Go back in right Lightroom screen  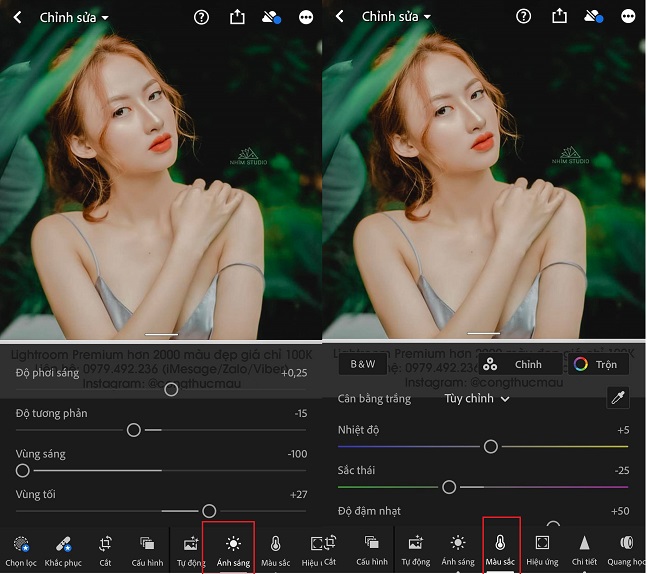(340, 17)
